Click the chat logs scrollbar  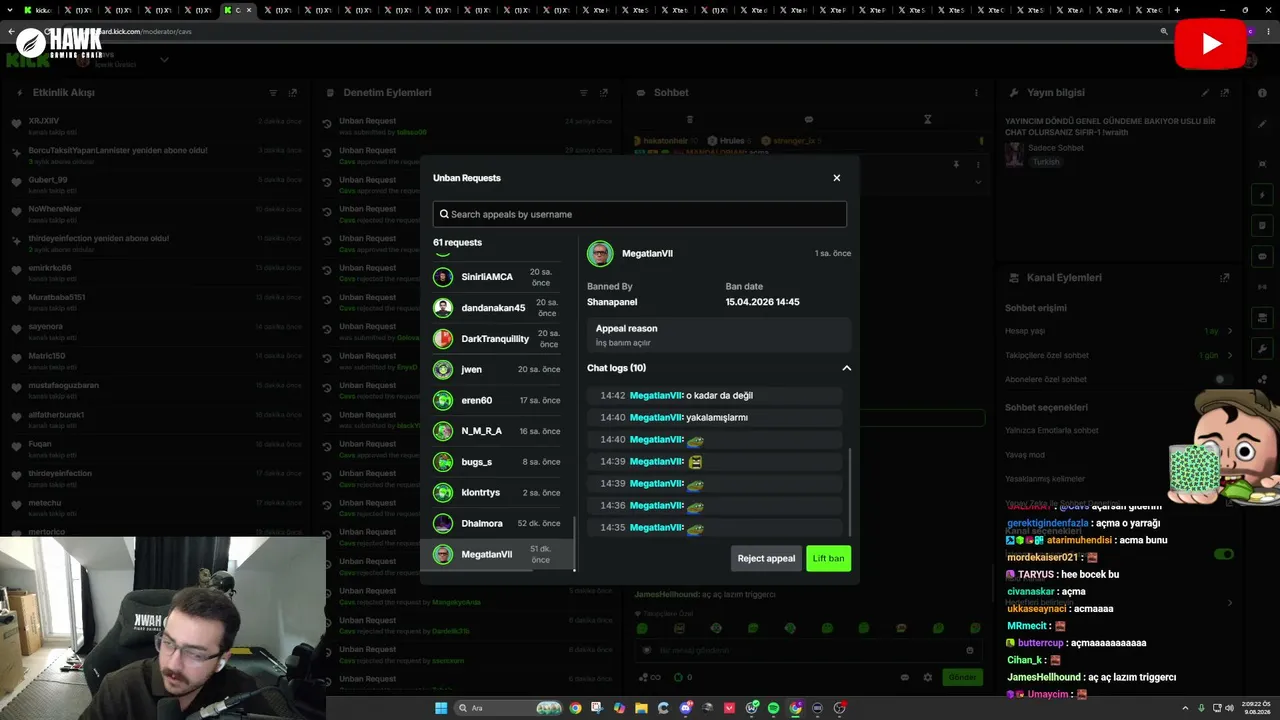(x=849, y=490)
